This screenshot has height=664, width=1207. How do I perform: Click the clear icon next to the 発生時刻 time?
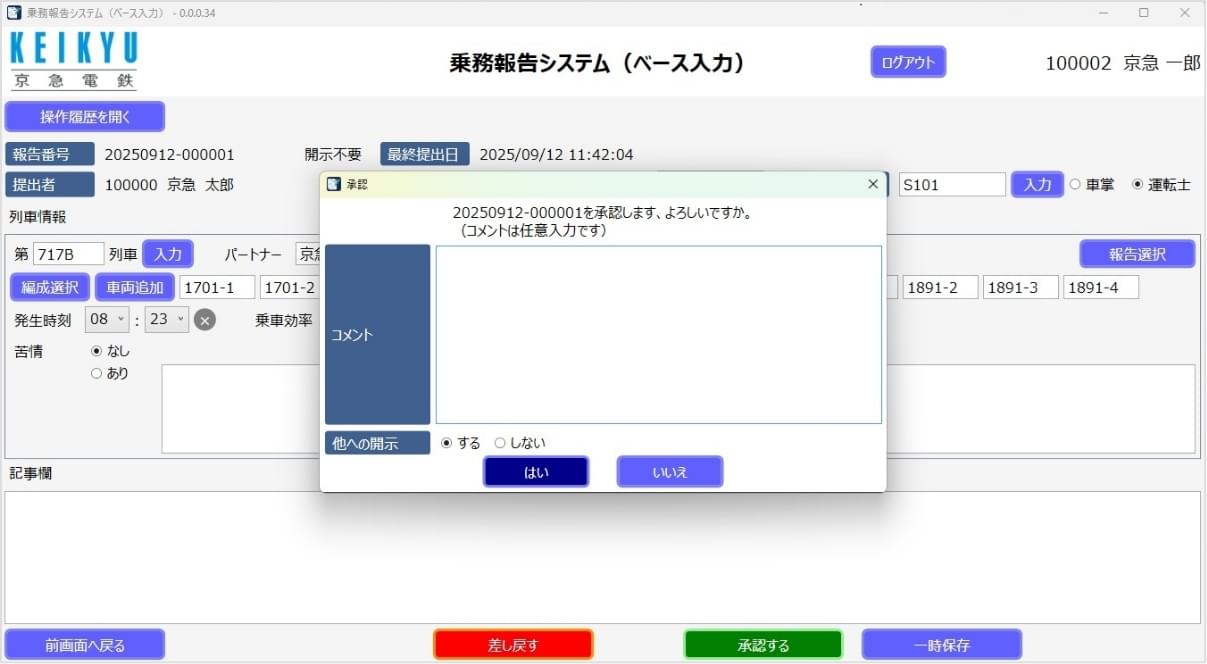(205, 319)
